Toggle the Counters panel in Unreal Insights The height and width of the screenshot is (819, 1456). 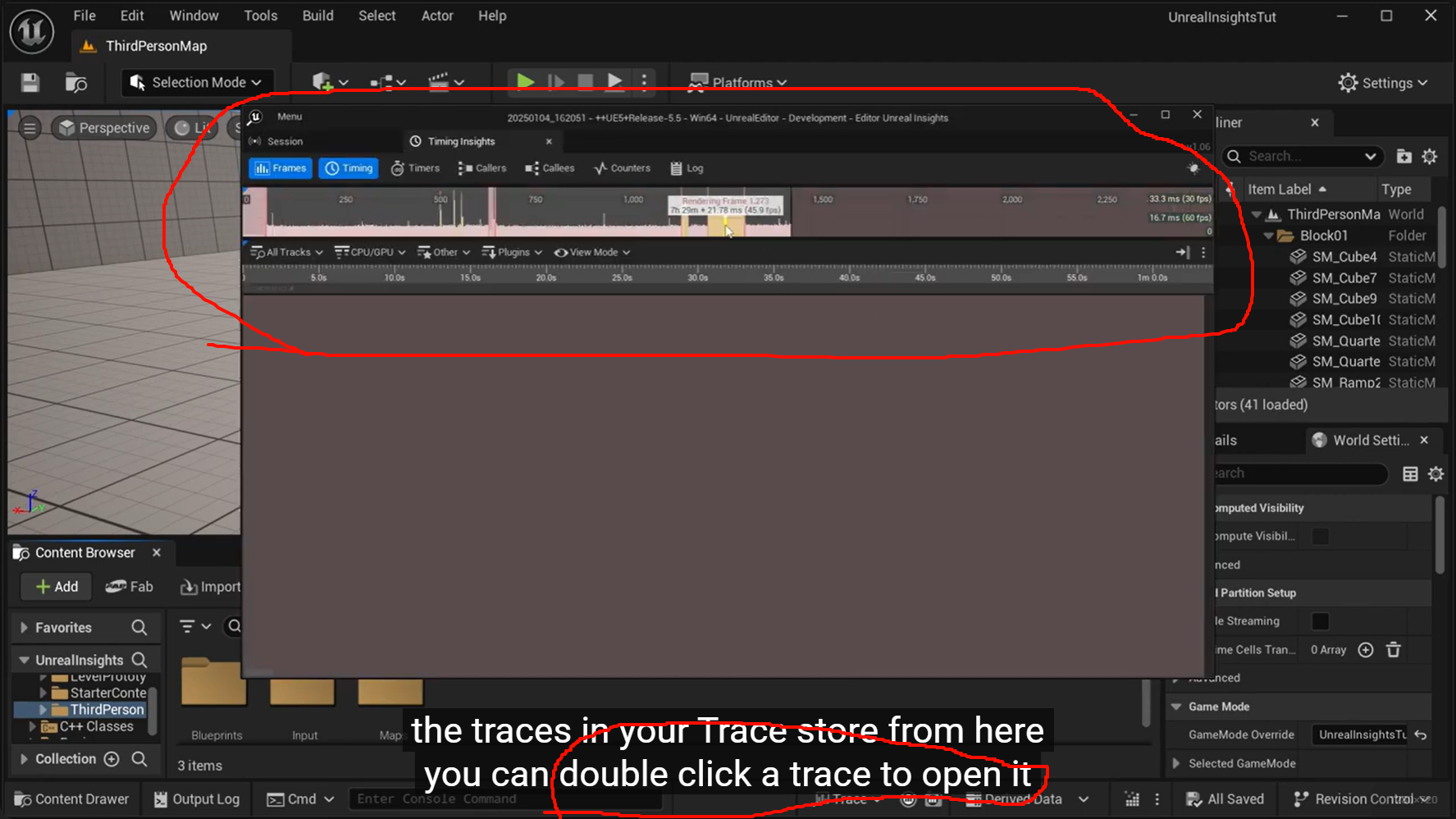(x=623, y=168)
